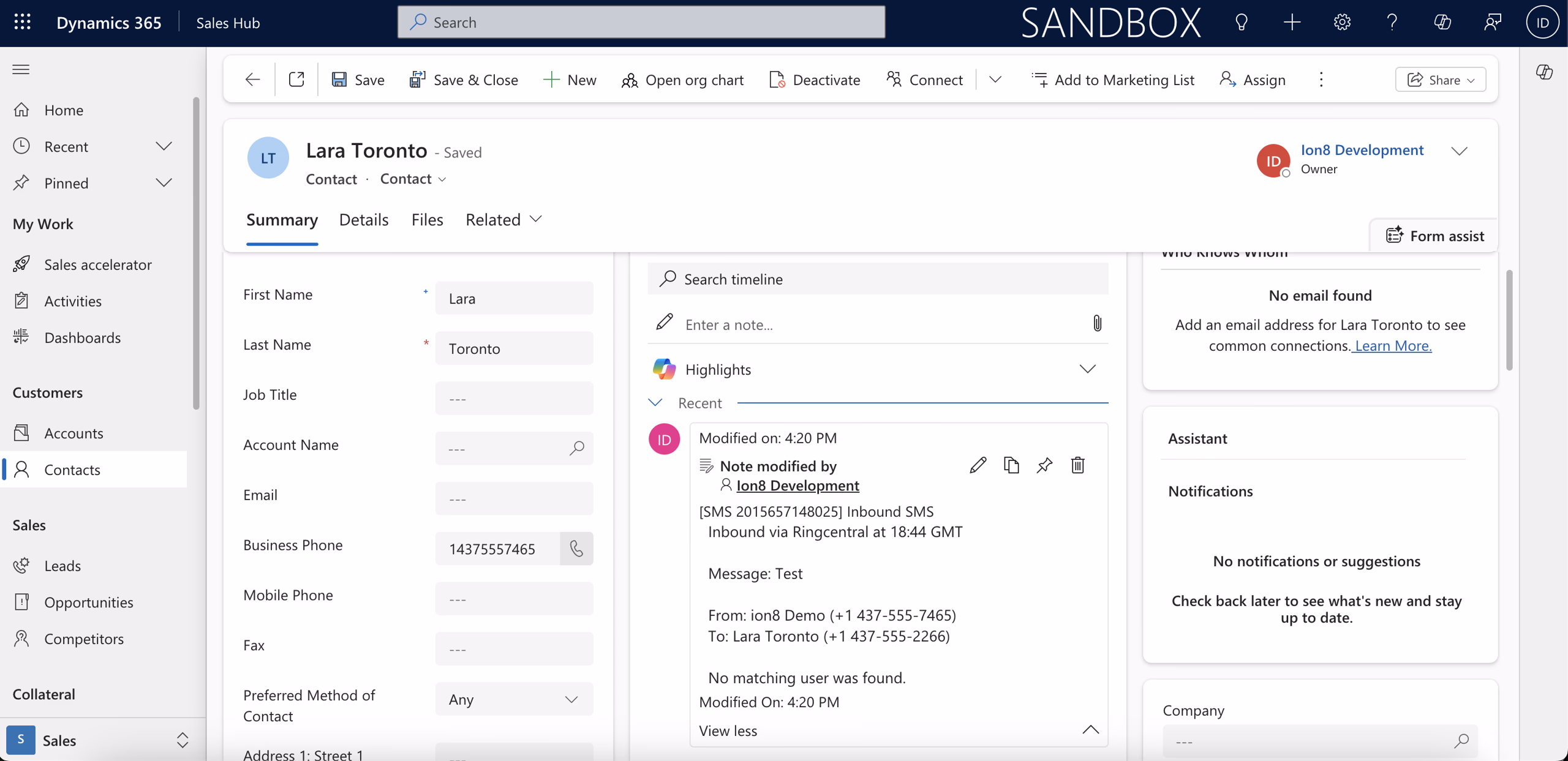Image resolution: width=1568 pixels, height=761 pixels.
Task: Call Lara using the phone icon
Action: point(576,549)
